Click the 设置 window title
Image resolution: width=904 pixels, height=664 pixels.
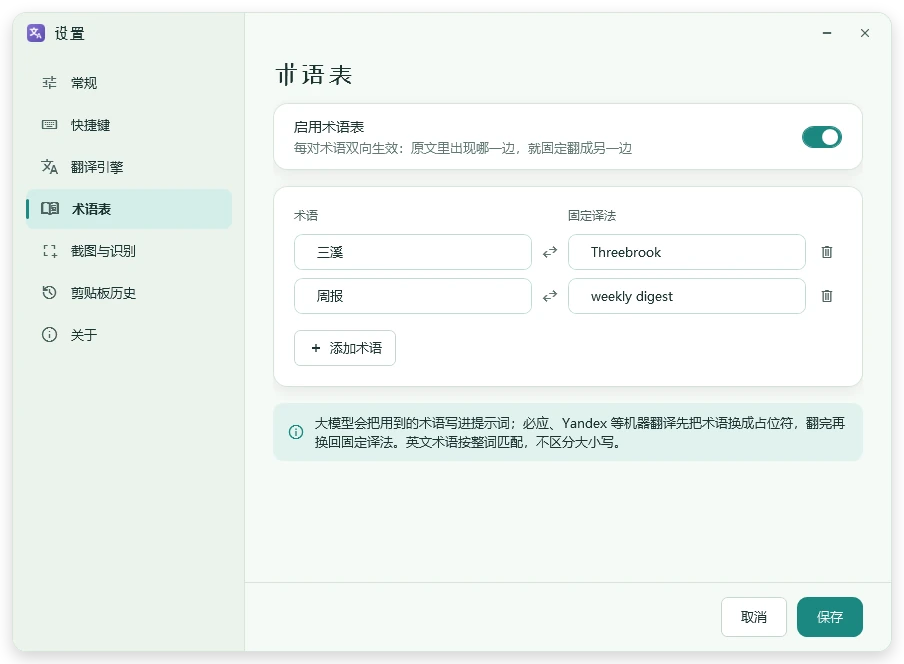(x=70, y=33)
